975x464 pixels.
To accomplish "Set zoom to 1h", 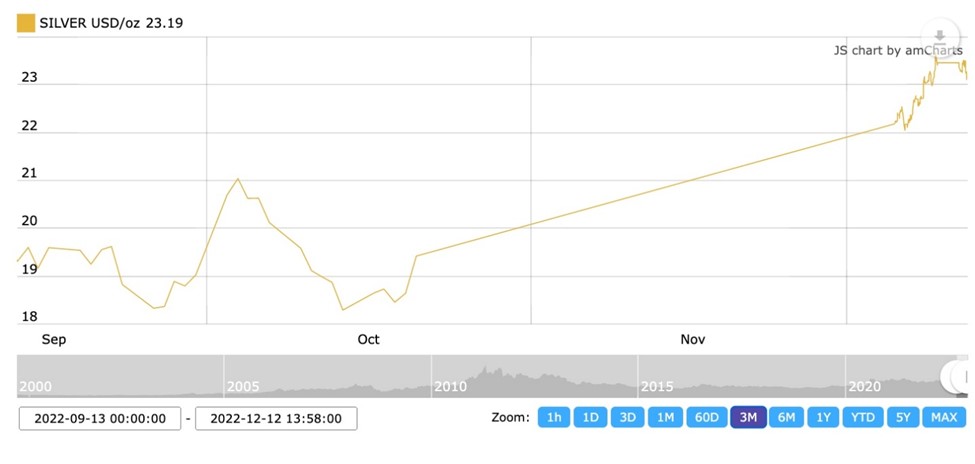I will pyautogui.click(x=553, y=417).
